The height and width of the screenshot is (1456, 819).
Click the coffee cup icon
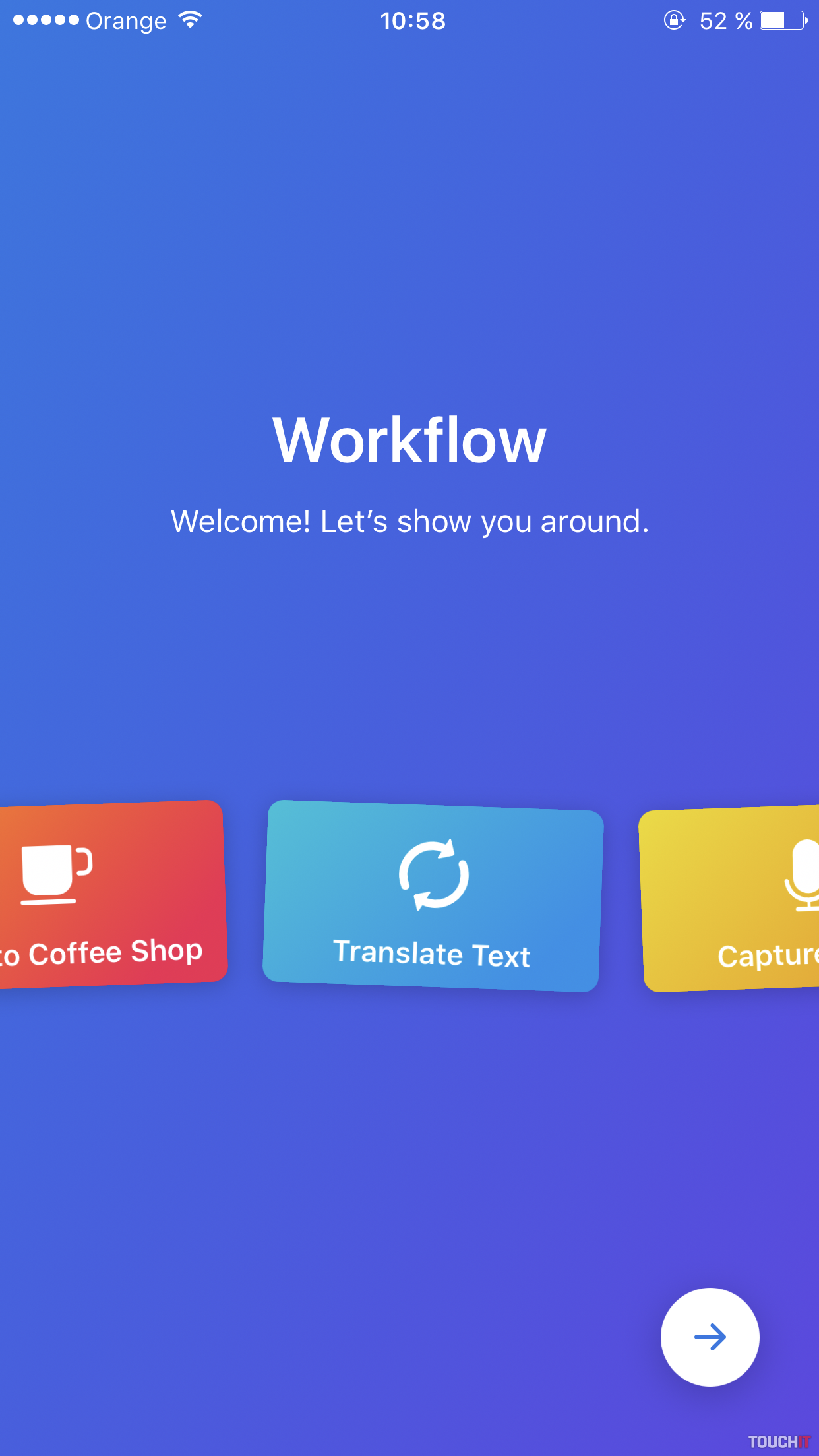coord(56,874)
